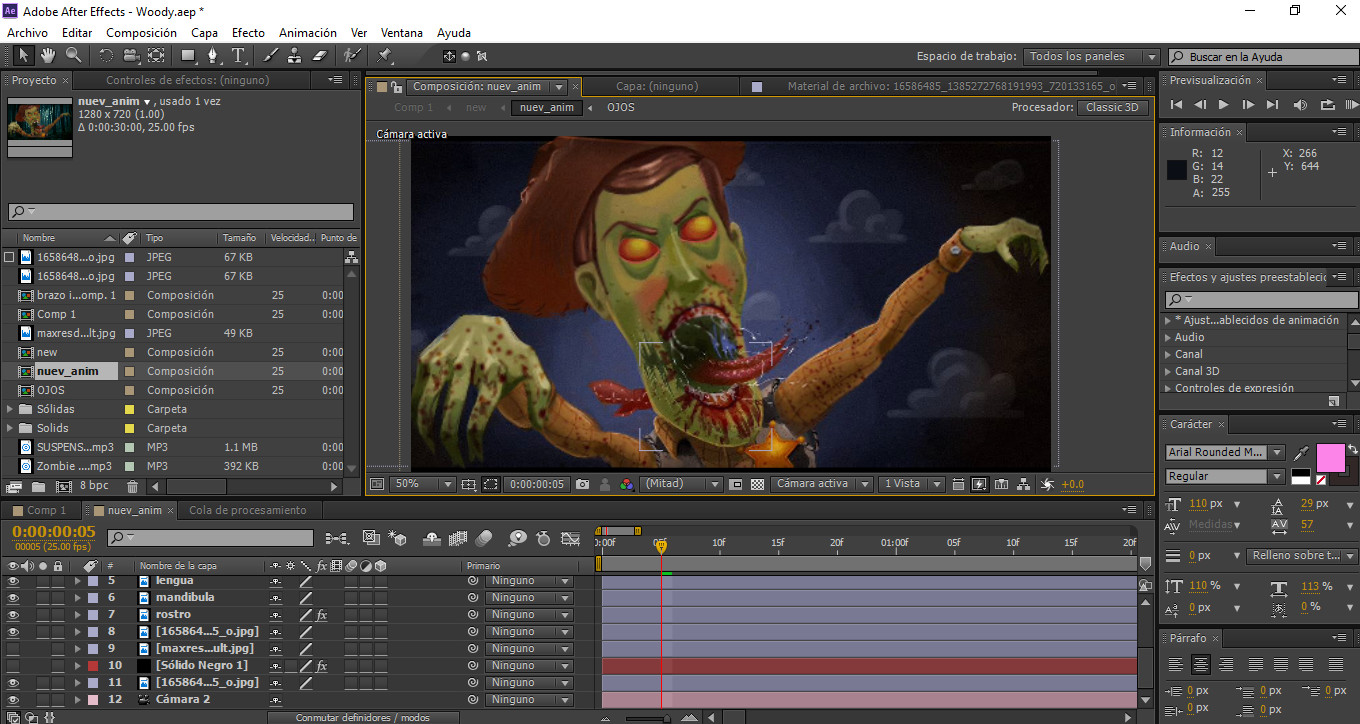
Task: Open the Ventana menu
Action: pos(400,33)
